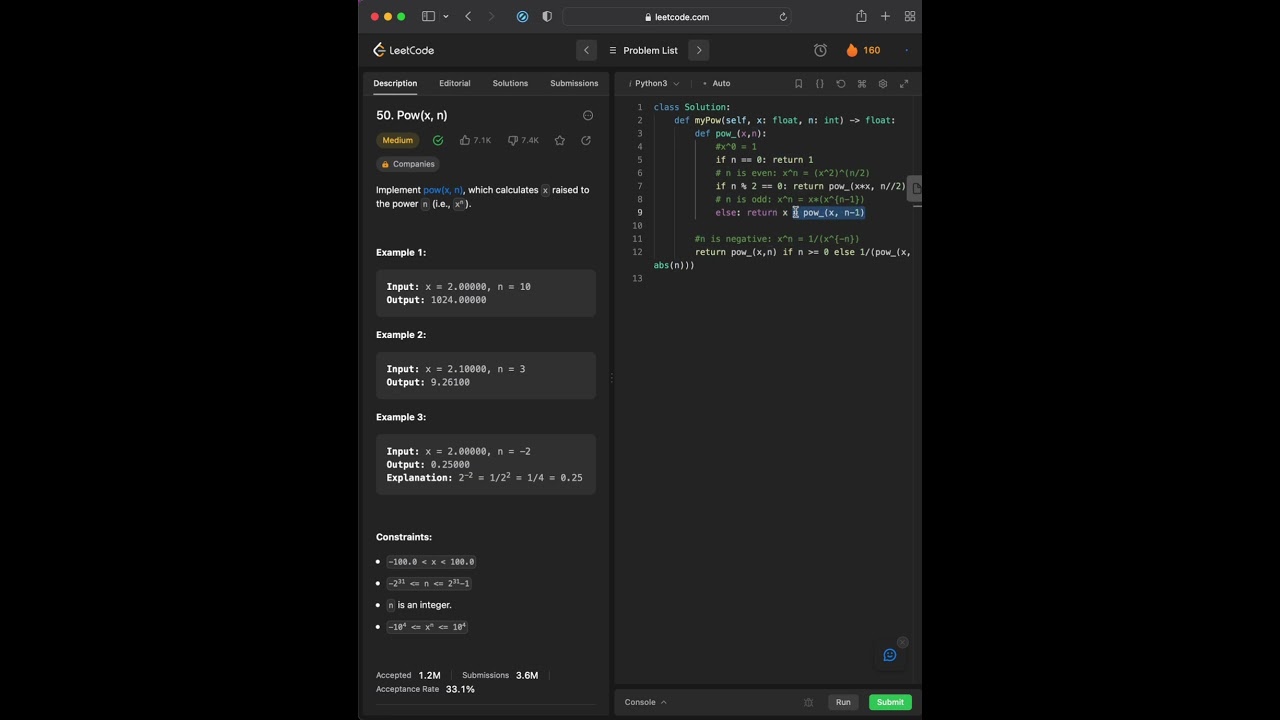Share the problem via share icon
The width and height of the screenshot is (1280, 720).
click(586, 140)
